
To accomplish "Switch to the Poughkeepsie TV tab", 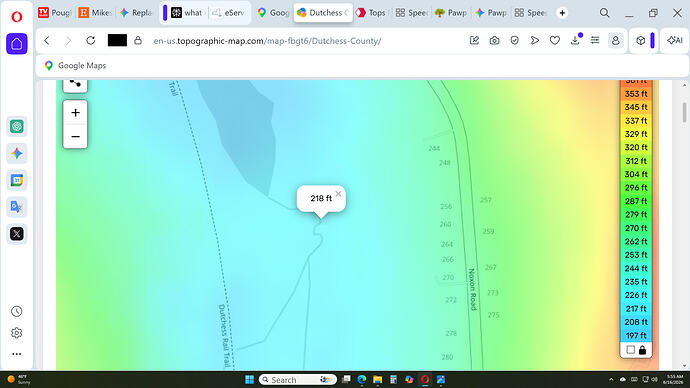I will tap(55, 13).
